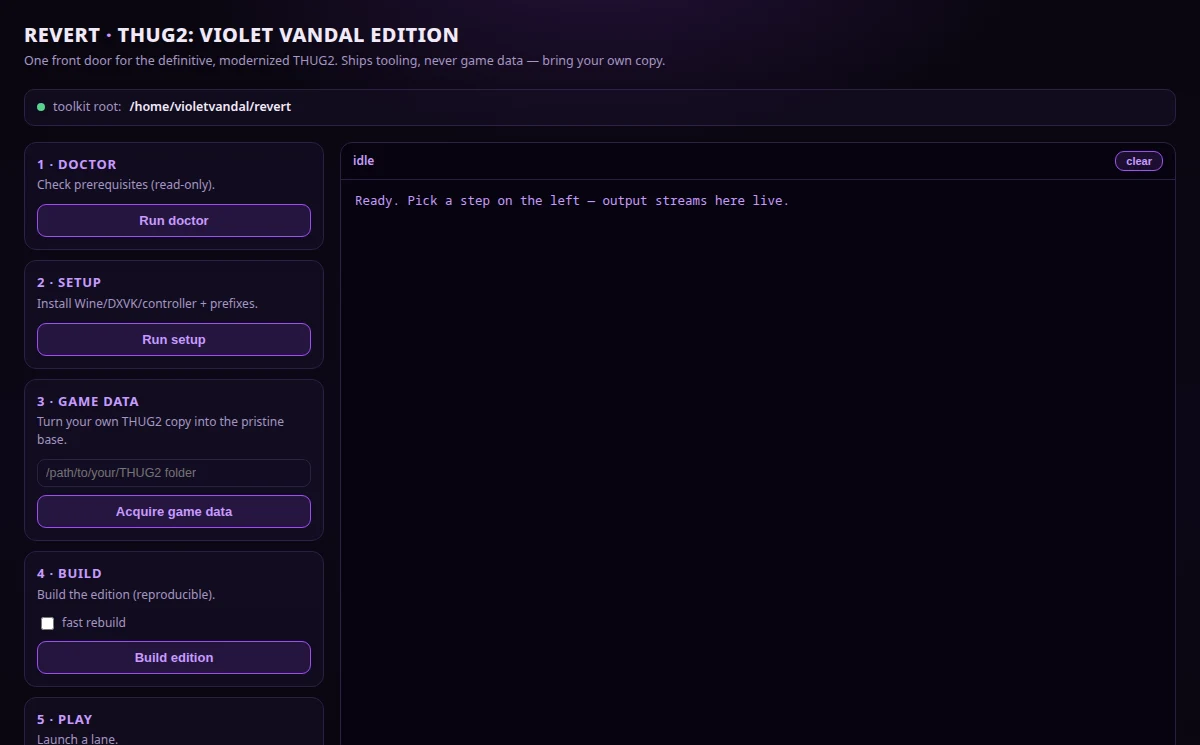The height and width of the screenshot is (745, 1200).
Task: Click the Build edition button
Action: 174,657
